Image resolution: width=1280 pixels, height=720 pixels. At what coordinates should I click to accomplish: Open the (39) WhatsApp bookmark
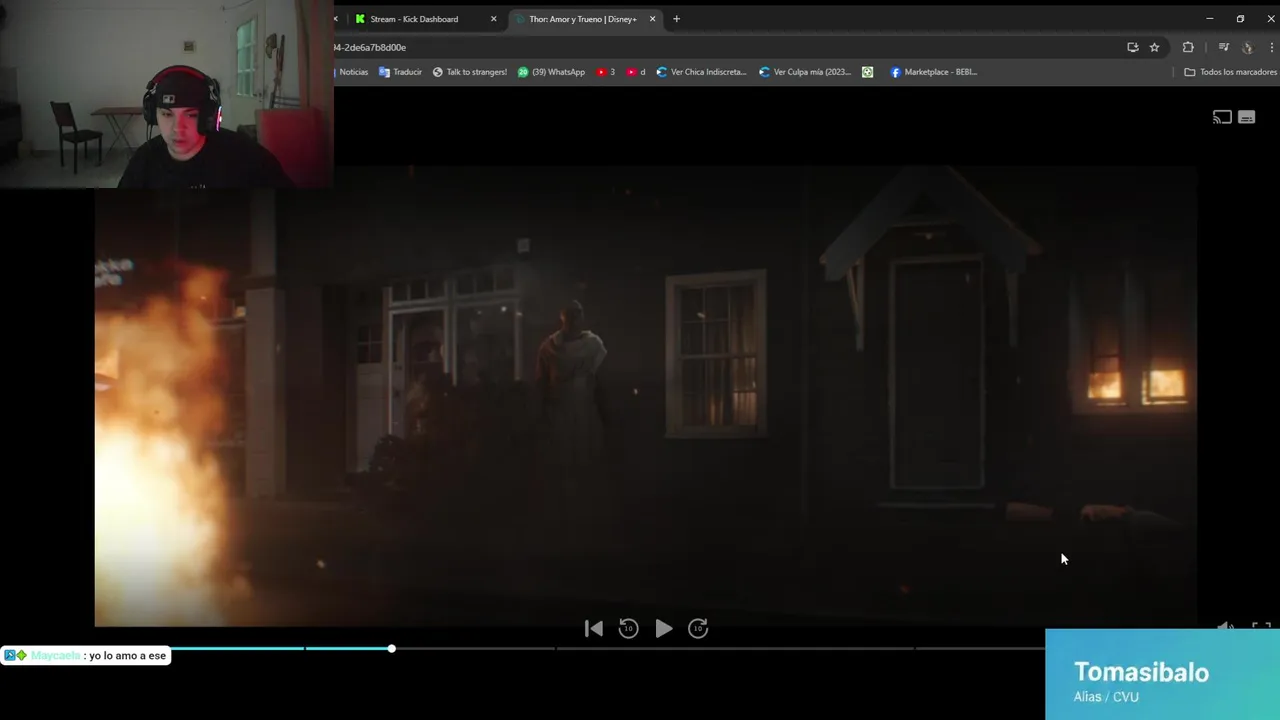point(551,72)
